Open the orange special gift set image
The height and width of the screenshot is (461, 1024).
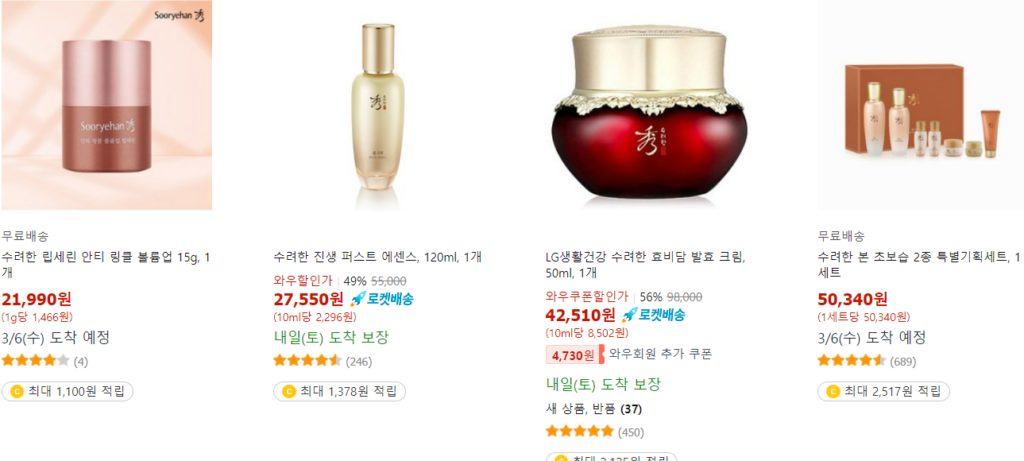(922, 105)
